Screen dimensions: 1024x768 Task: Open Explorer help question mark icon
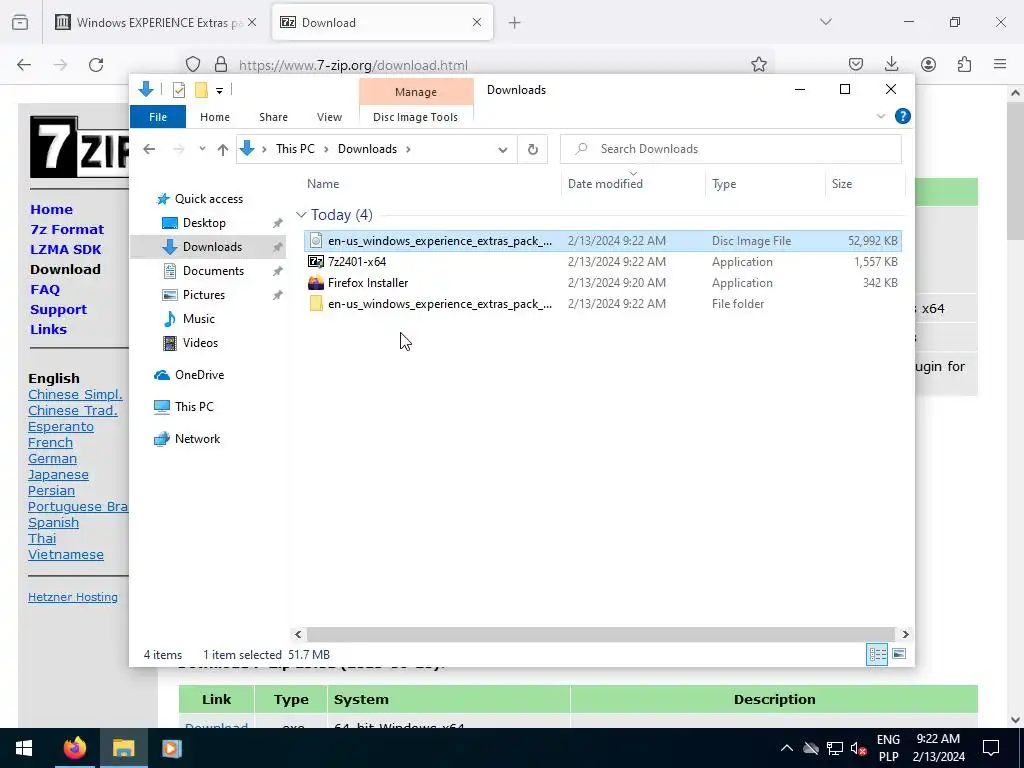point(903,116)
